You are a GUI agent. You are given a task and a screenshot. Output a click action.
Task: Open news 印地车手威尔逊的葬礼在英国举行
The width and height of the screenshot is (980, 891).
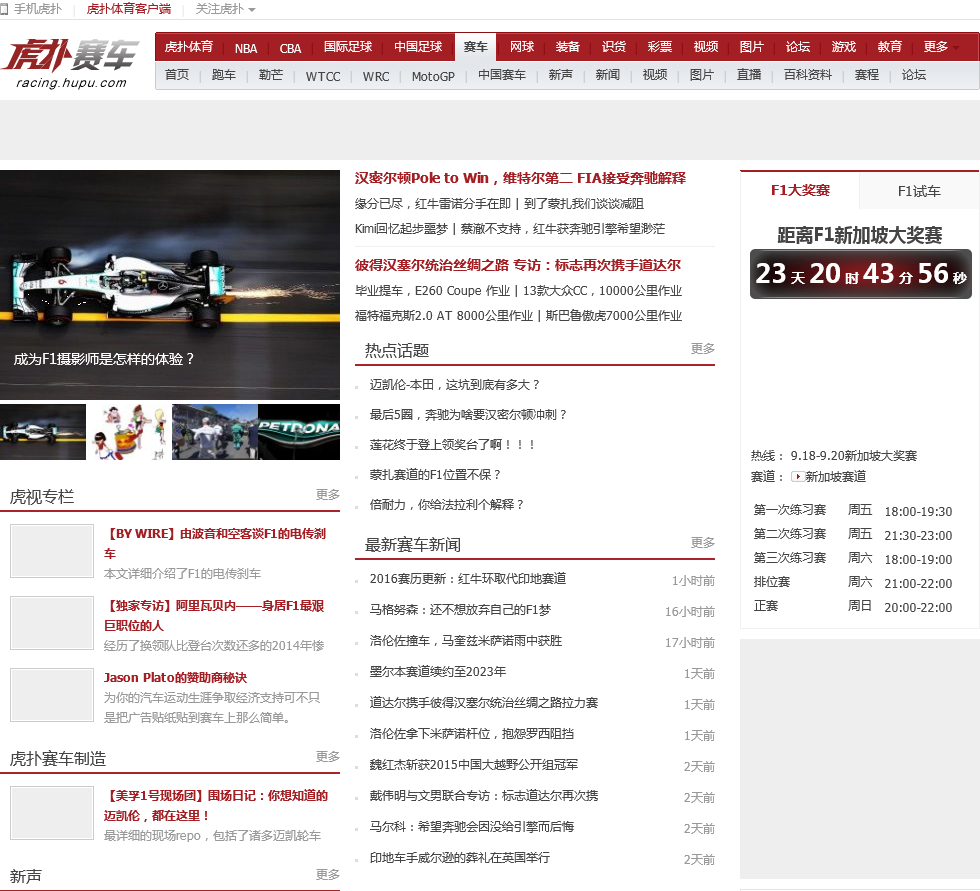(x=459, y=858)
